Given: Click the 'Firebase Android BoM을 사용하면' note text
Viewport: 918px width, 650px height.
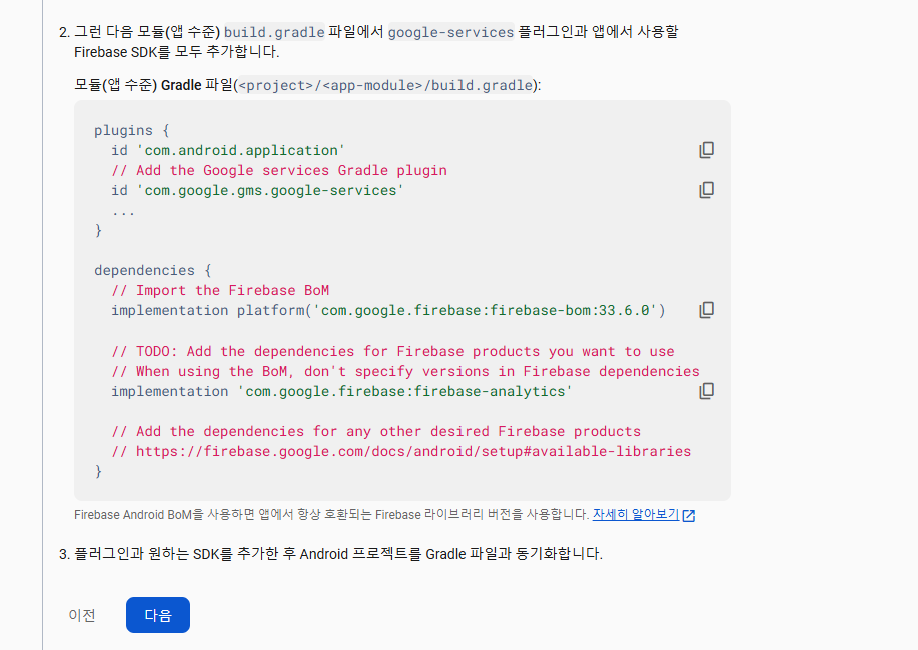Looking at the screenshot, I should click(331, 515).
